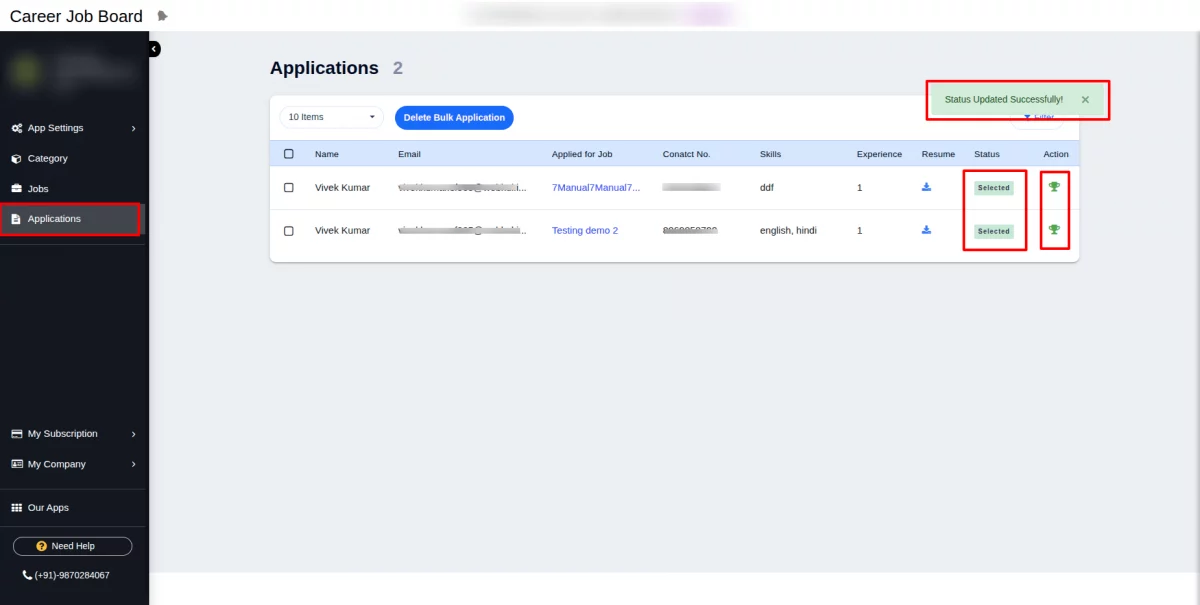Check the second Vivek Kumar row checkbox
This screenshot has height=605, width=1200.
point(289,231)
